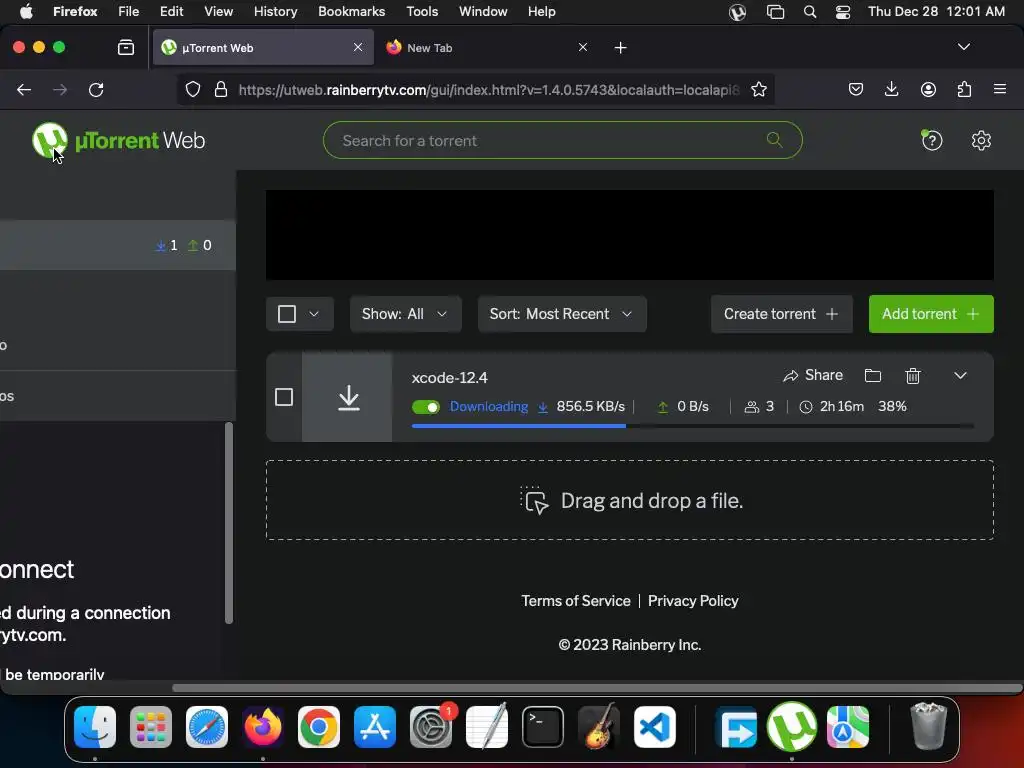1024x768 pixels.
Task: Open the Terms of Service link
Action: (575, 601)
